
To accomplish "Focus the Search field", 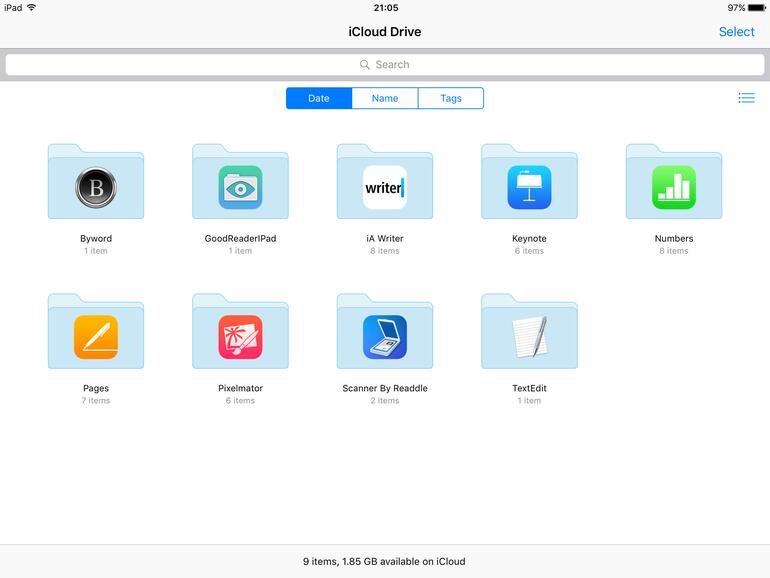I will tap(385, 64).
